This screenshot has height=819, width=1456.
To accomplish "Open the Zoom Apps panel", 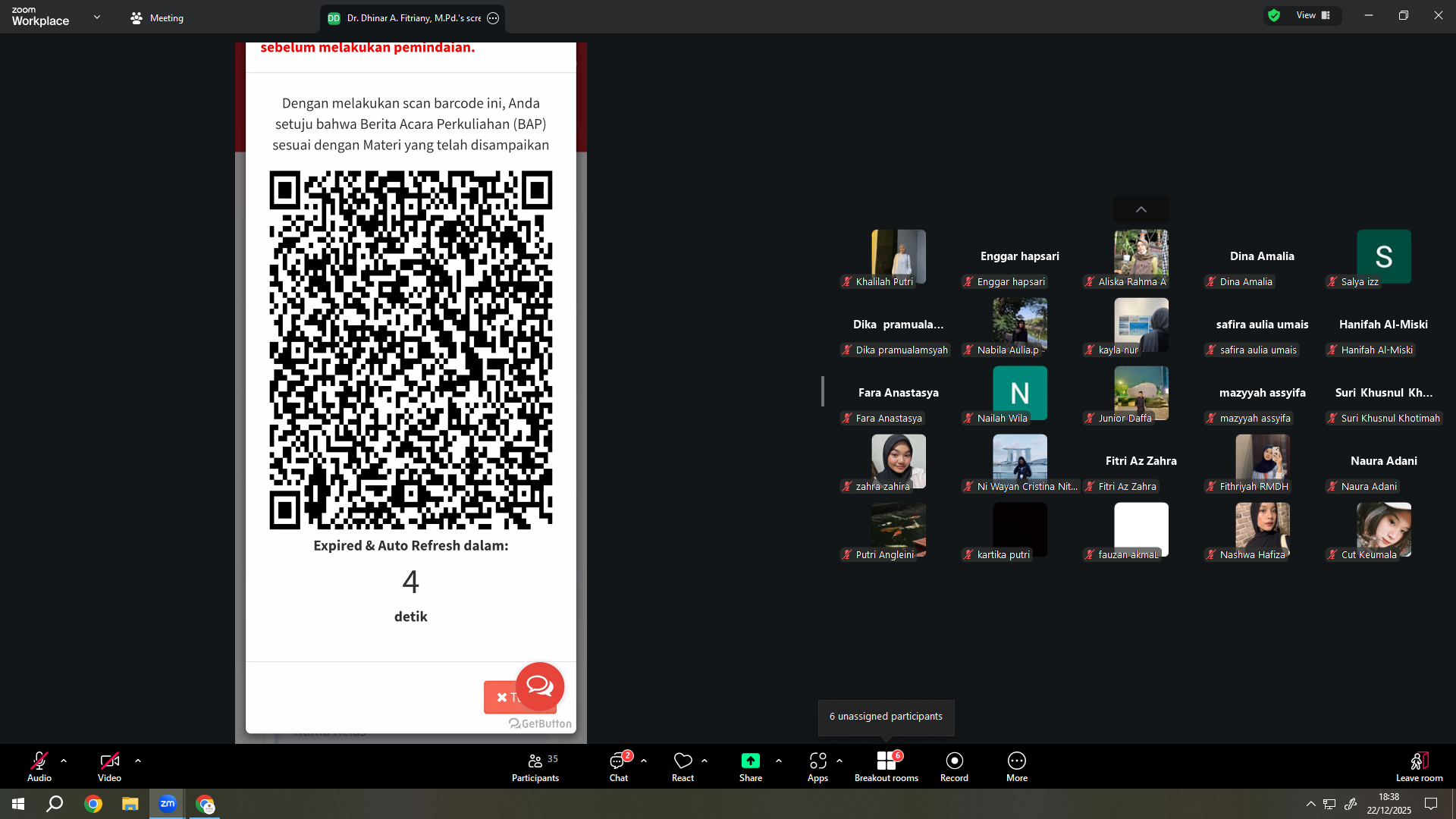I will (x=817, y=766).
